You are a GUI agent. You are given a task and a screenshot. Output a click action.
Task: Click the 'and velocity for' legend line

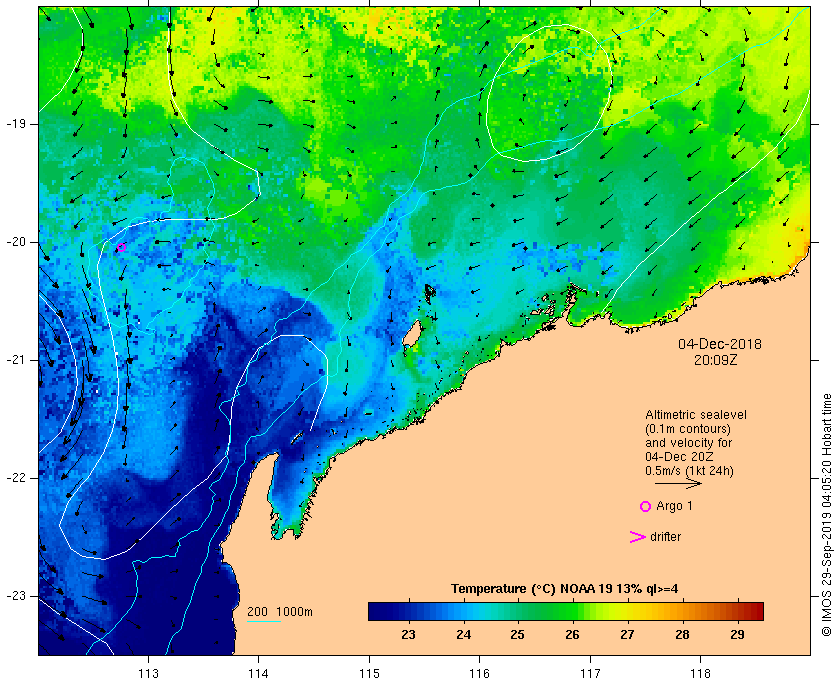click(x=688, y=443)
